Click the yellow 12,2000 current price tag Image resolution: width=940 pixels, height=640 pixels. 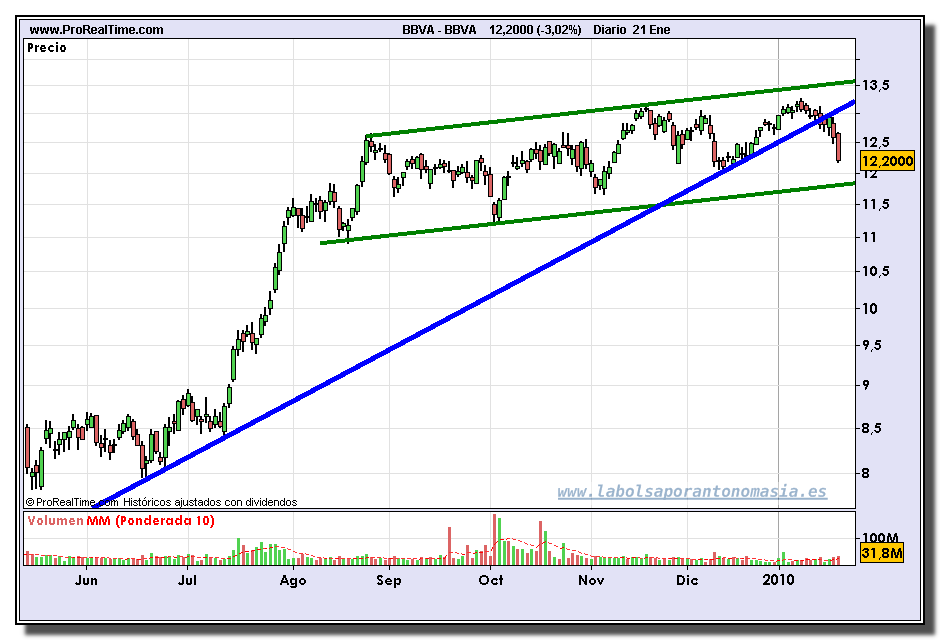tap(887, 161)
